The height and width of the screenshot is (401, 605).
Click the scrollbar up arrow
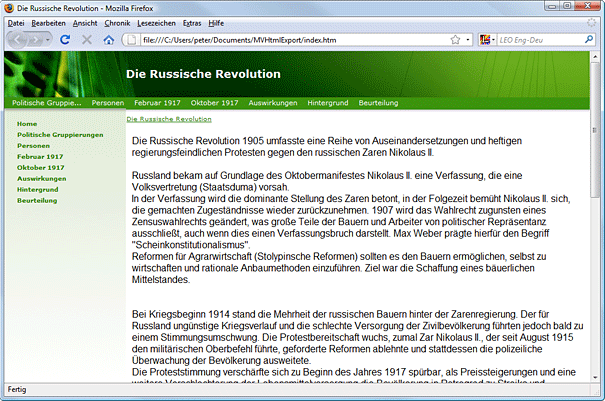(x=595, y=57)
